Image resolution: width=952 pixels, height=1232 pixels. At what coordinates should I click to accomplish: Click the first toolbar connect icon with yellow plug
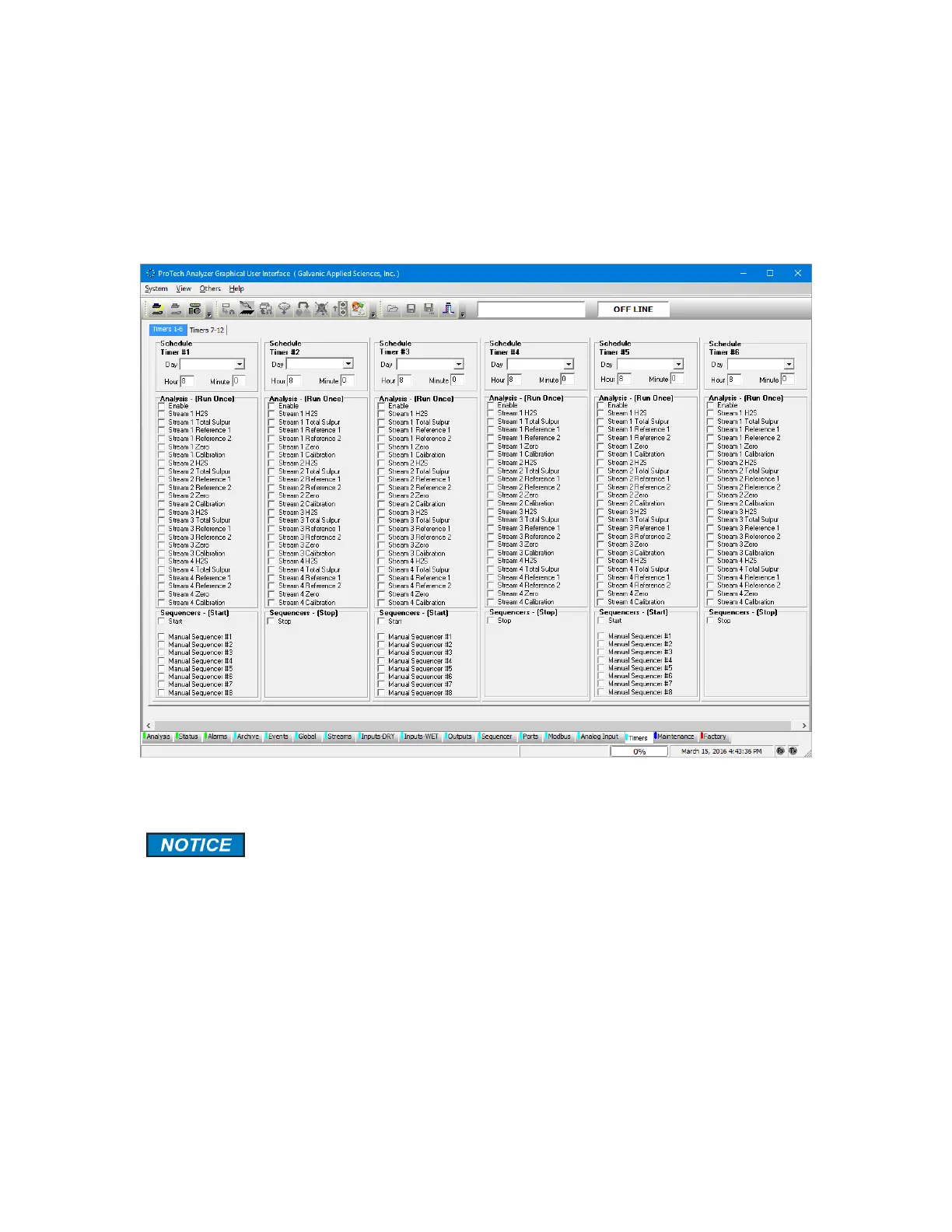[x=157, y=310]
